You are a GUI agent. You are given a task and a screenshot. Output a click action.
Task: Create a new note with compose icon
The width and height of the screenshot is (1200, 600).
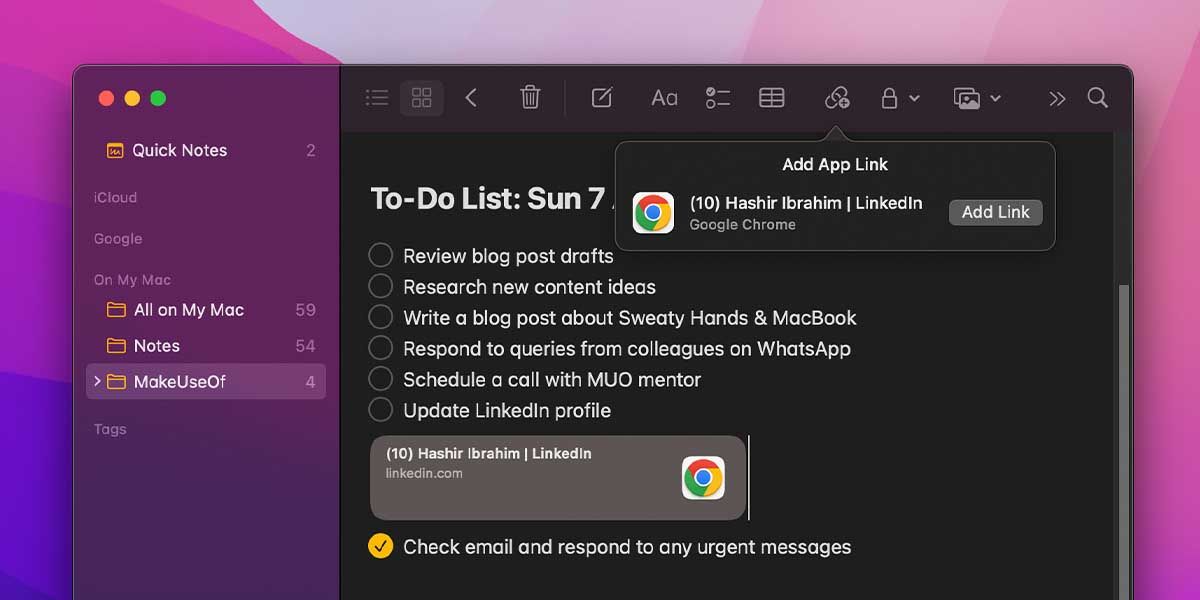coord(601,98)
